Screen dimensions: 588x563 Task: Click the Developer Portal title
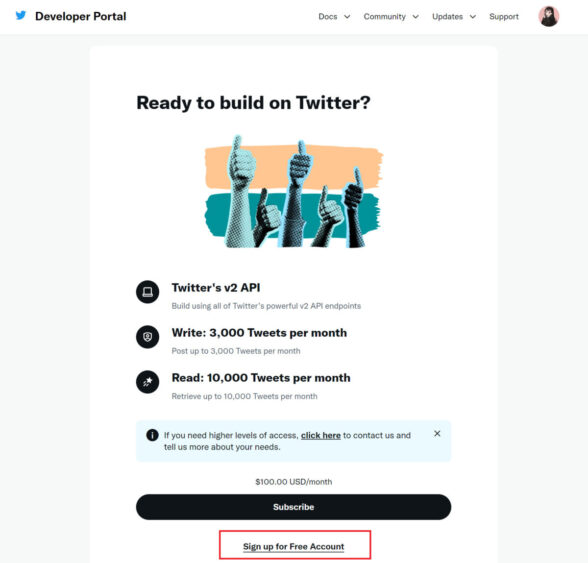coord(81,17)
